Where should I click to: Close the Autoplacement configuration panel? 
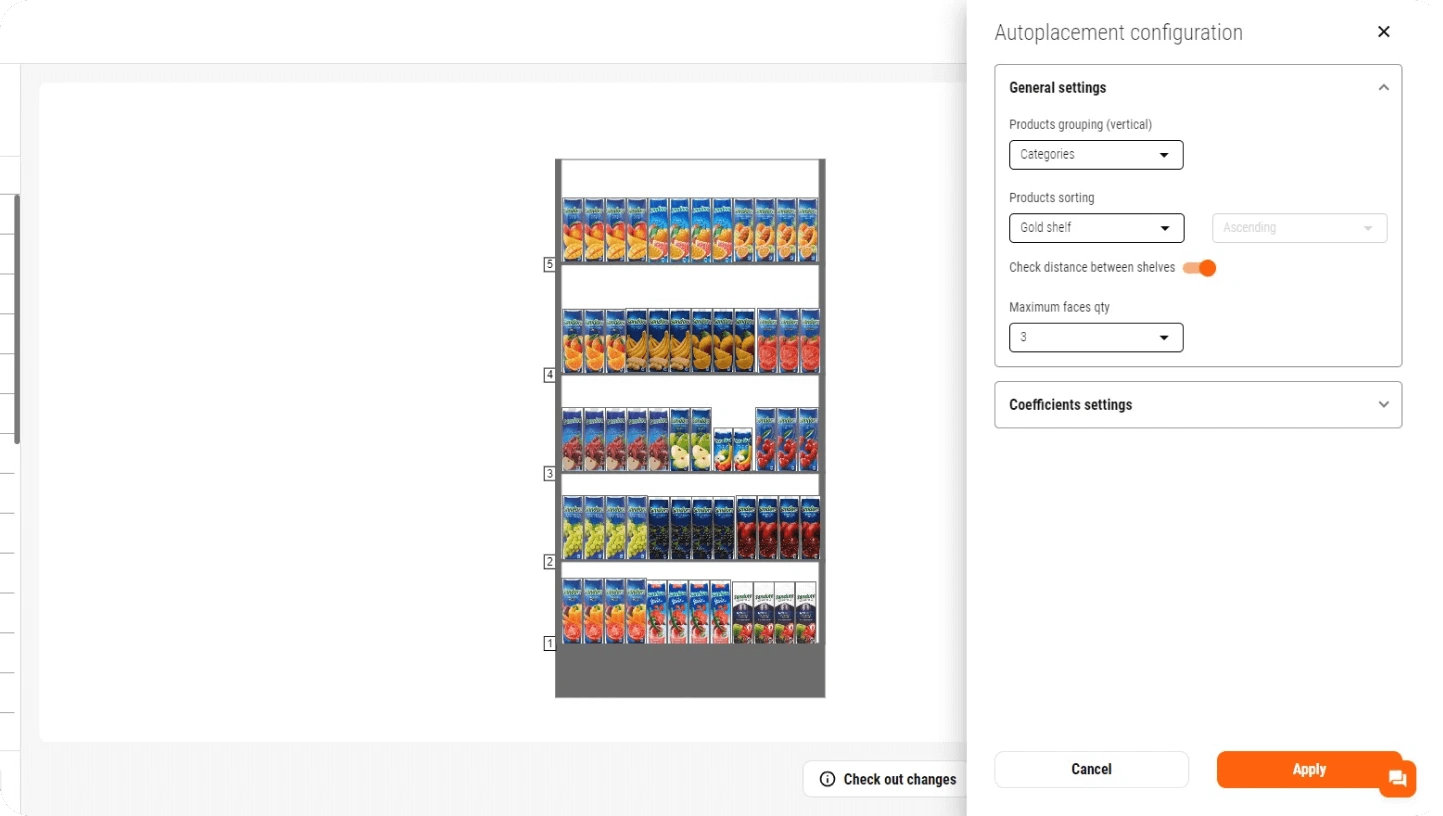click(x=1383, y=32)
